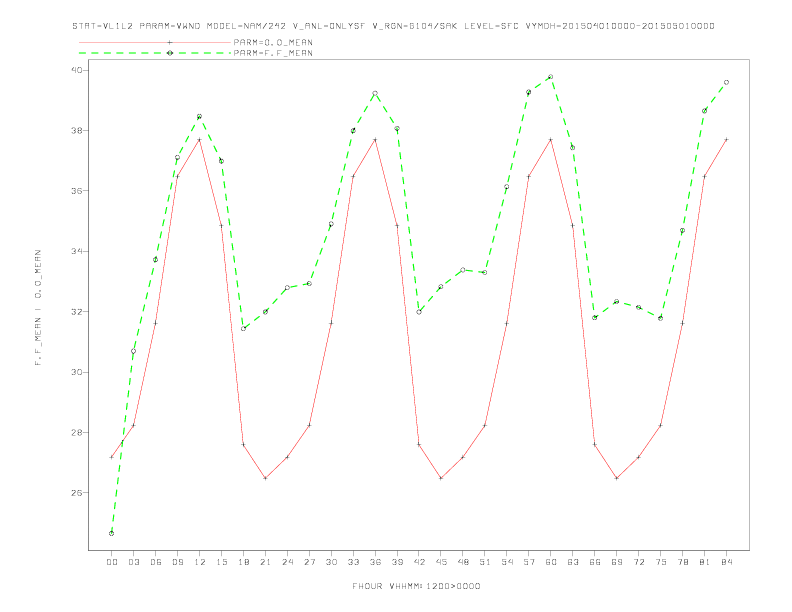Click the x-axis tick label 36

[x=375, y=562]
